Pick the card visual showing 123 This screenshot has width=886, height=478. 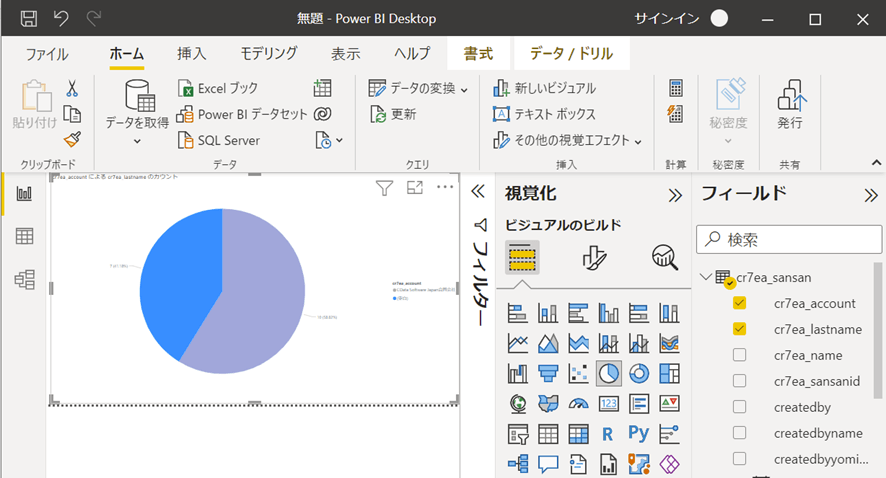point(609,403)
